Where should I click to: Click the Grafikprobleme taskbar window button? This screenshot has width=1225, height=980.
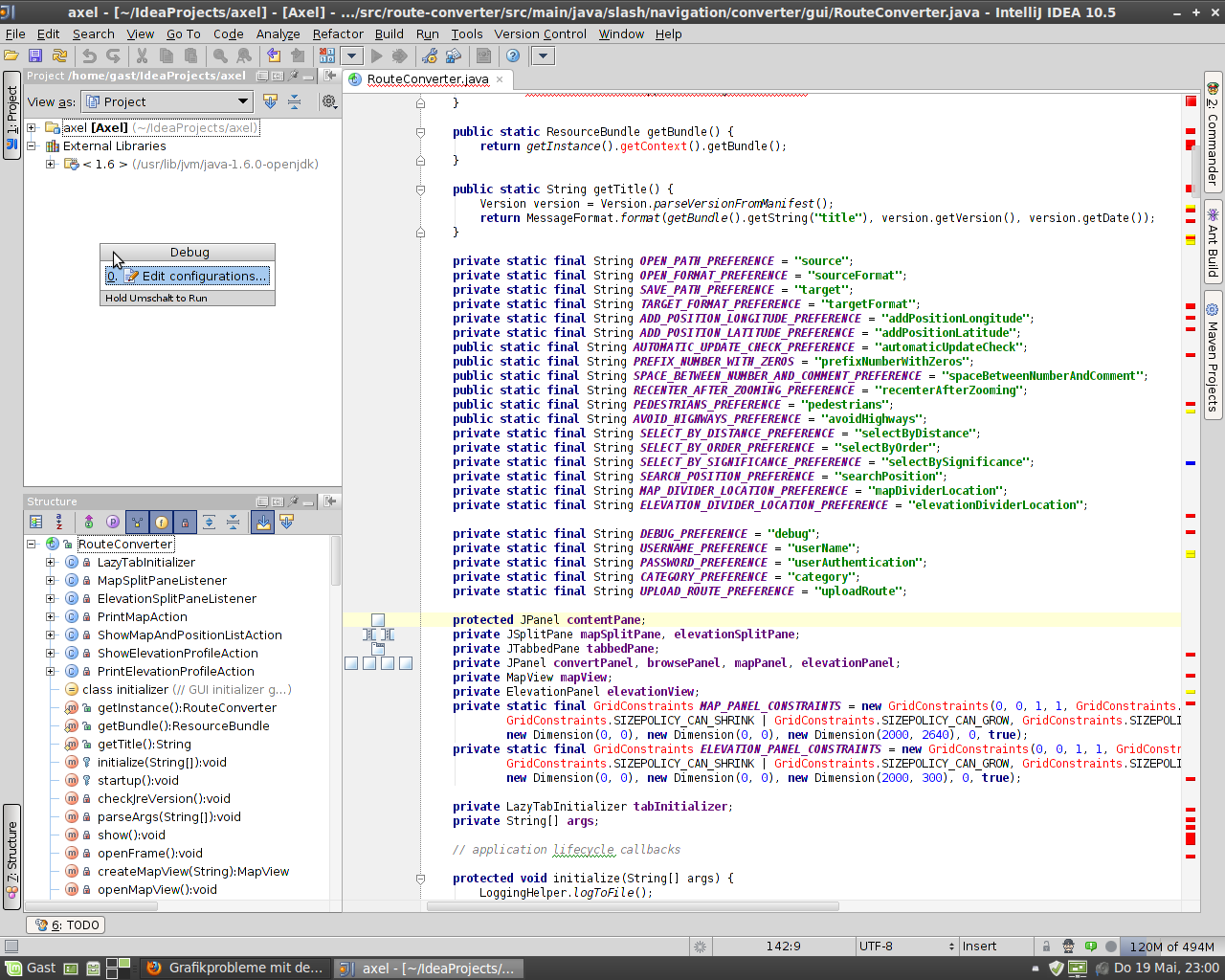(235, 968)
